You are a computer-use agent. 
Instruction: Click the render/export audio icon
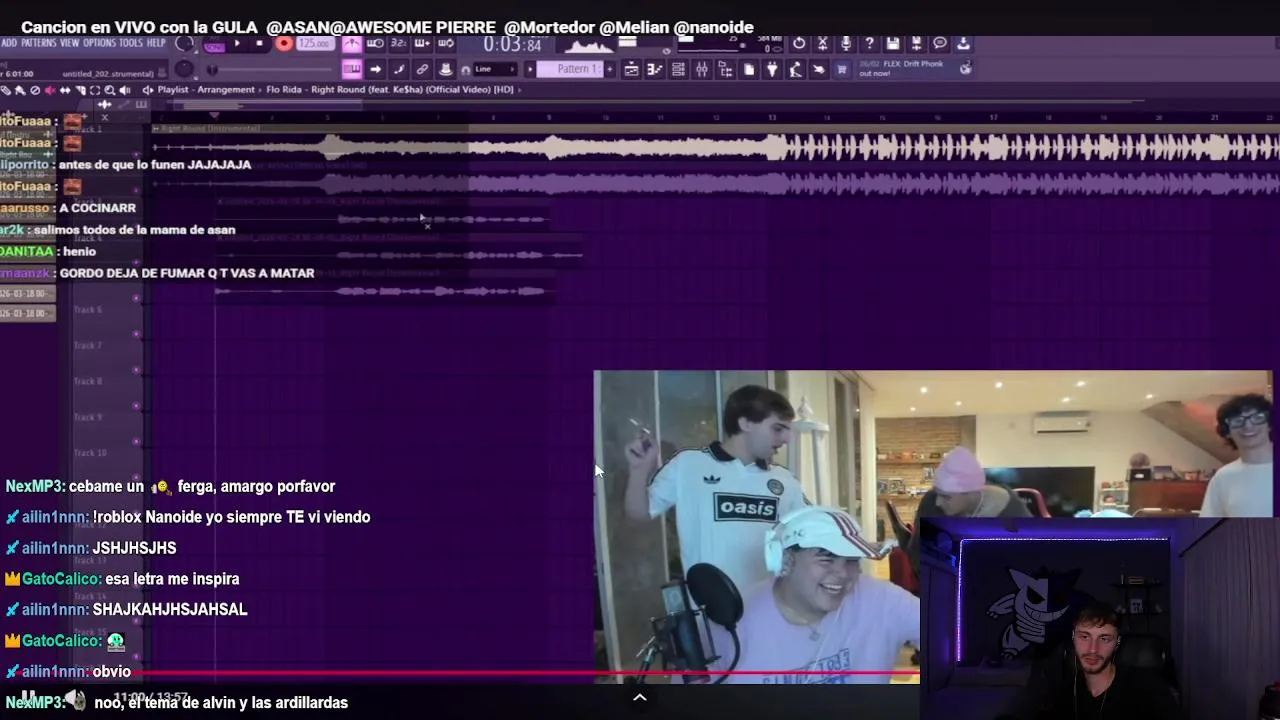click(916, 43)
